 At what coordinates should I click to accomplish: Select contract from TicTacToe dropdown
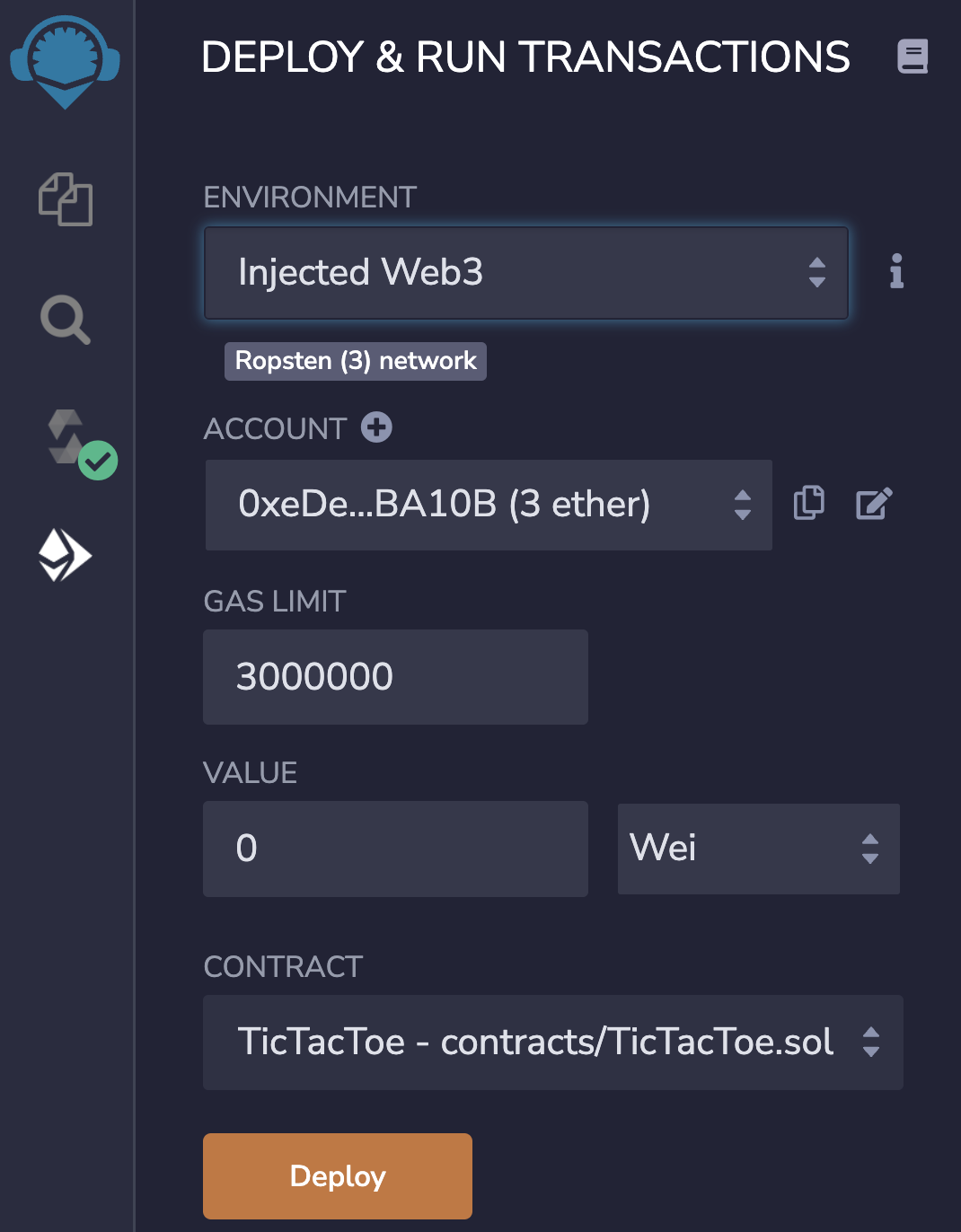click(x=553, y=1043)
